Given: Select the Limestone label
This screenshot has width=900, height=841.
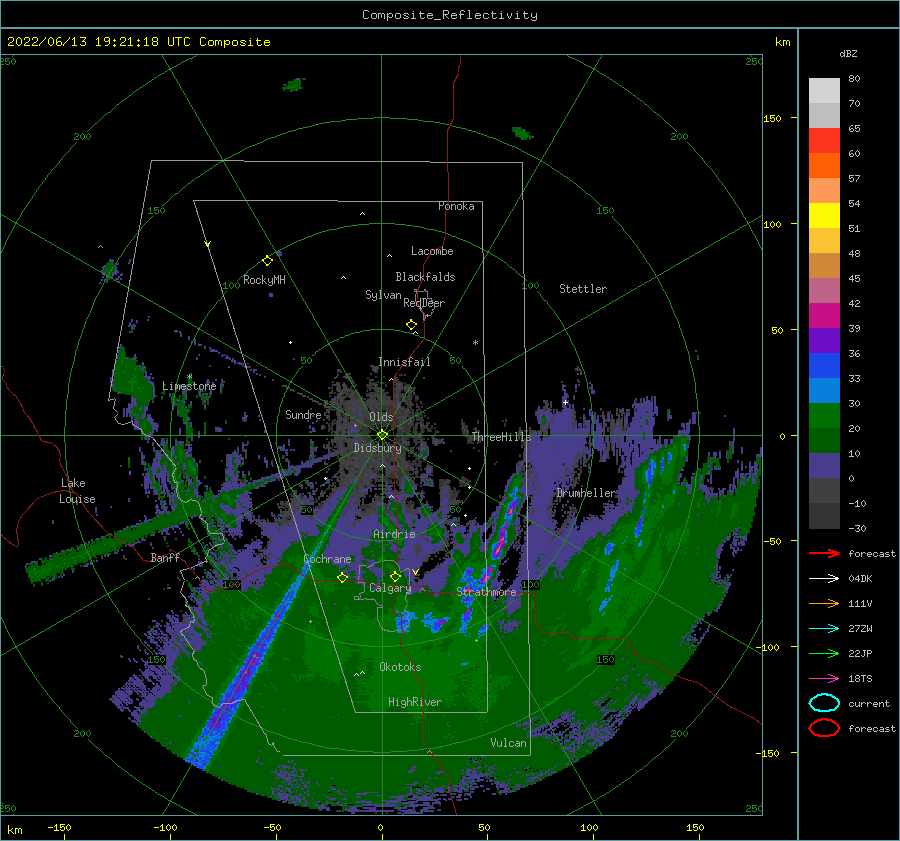Looking at the screenshot, I should point(189,386).
